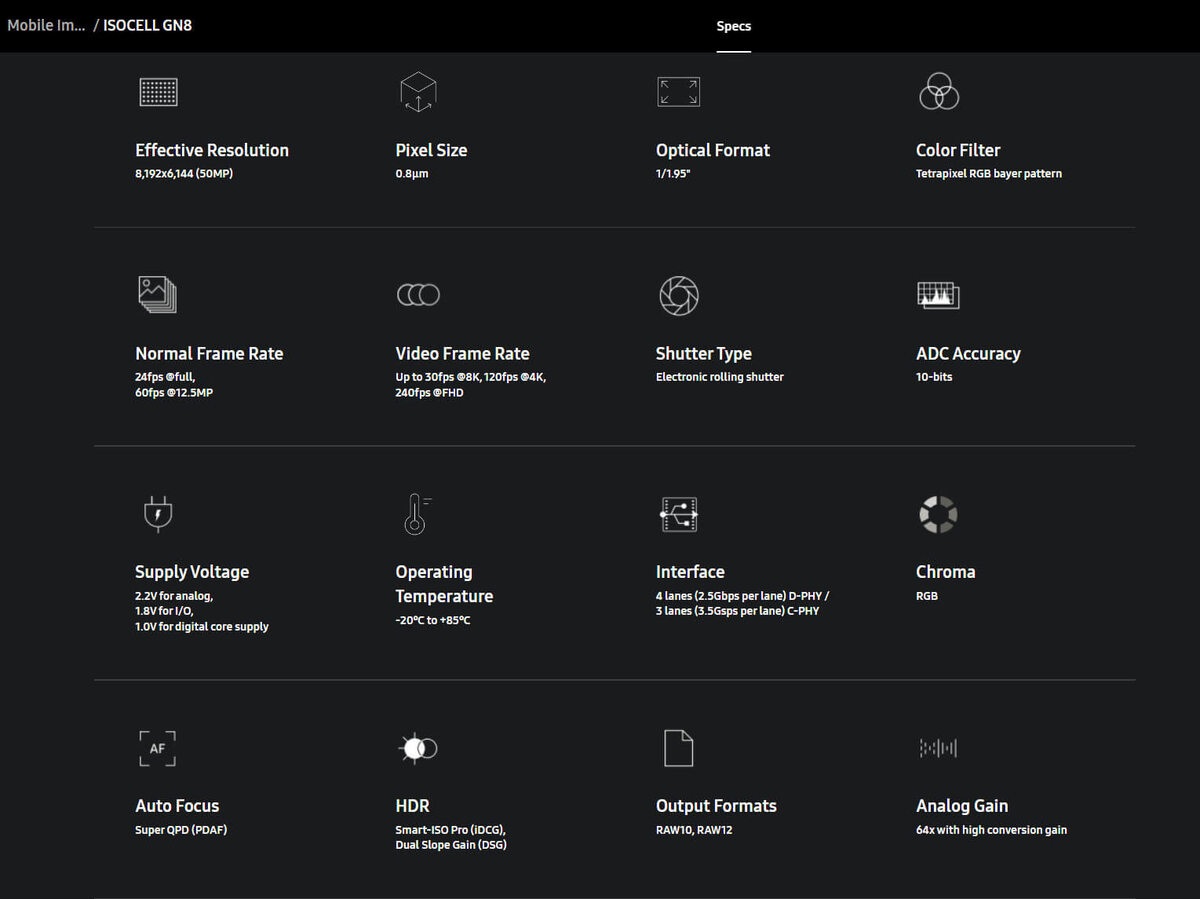Select the 2.2V for analog text
This screenshot has height=899, width=1200.
[174, 596]
